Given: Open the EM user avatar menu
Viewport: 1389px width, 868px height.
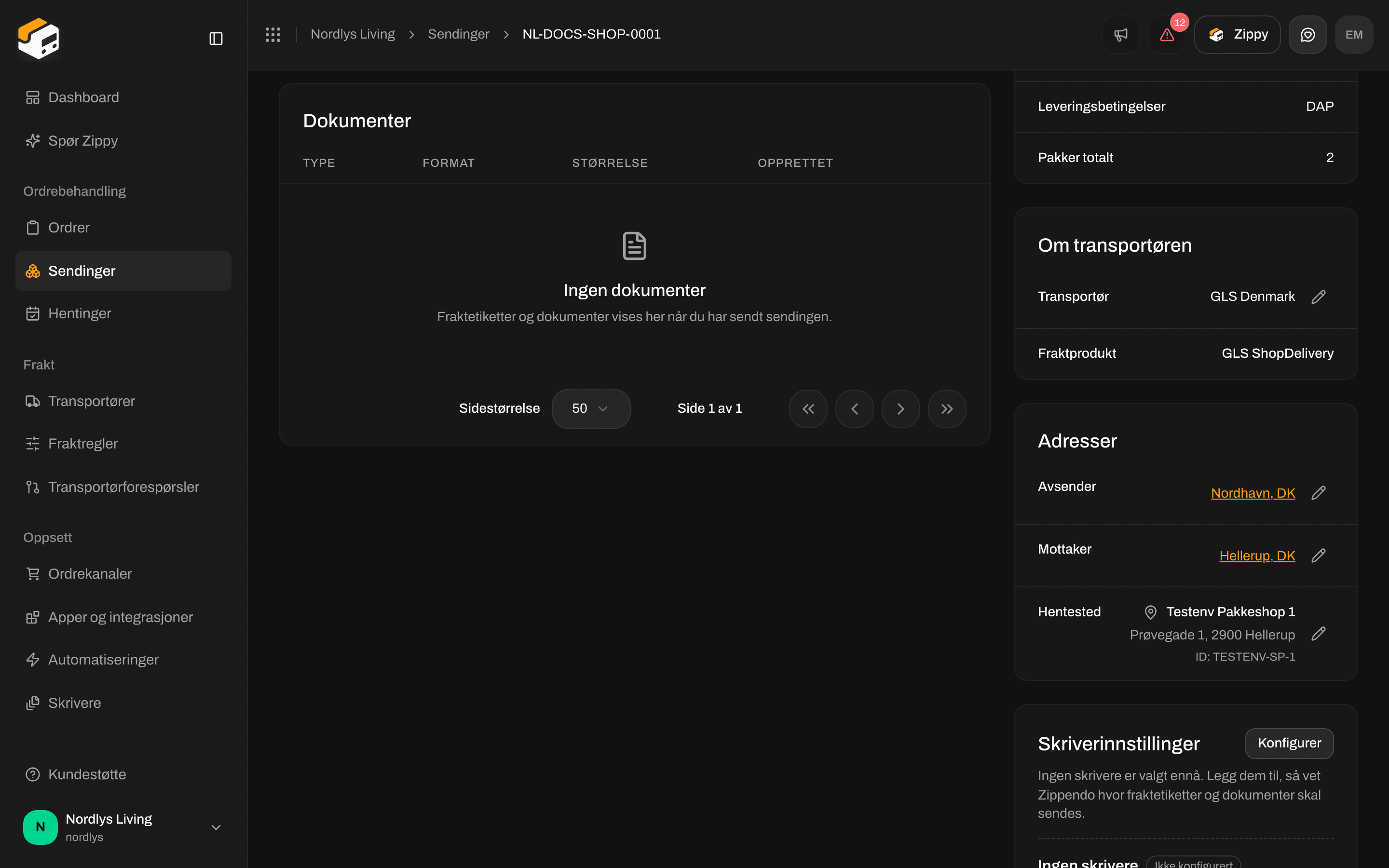Looking at the screenshot, I should [x=1354, y=34].
